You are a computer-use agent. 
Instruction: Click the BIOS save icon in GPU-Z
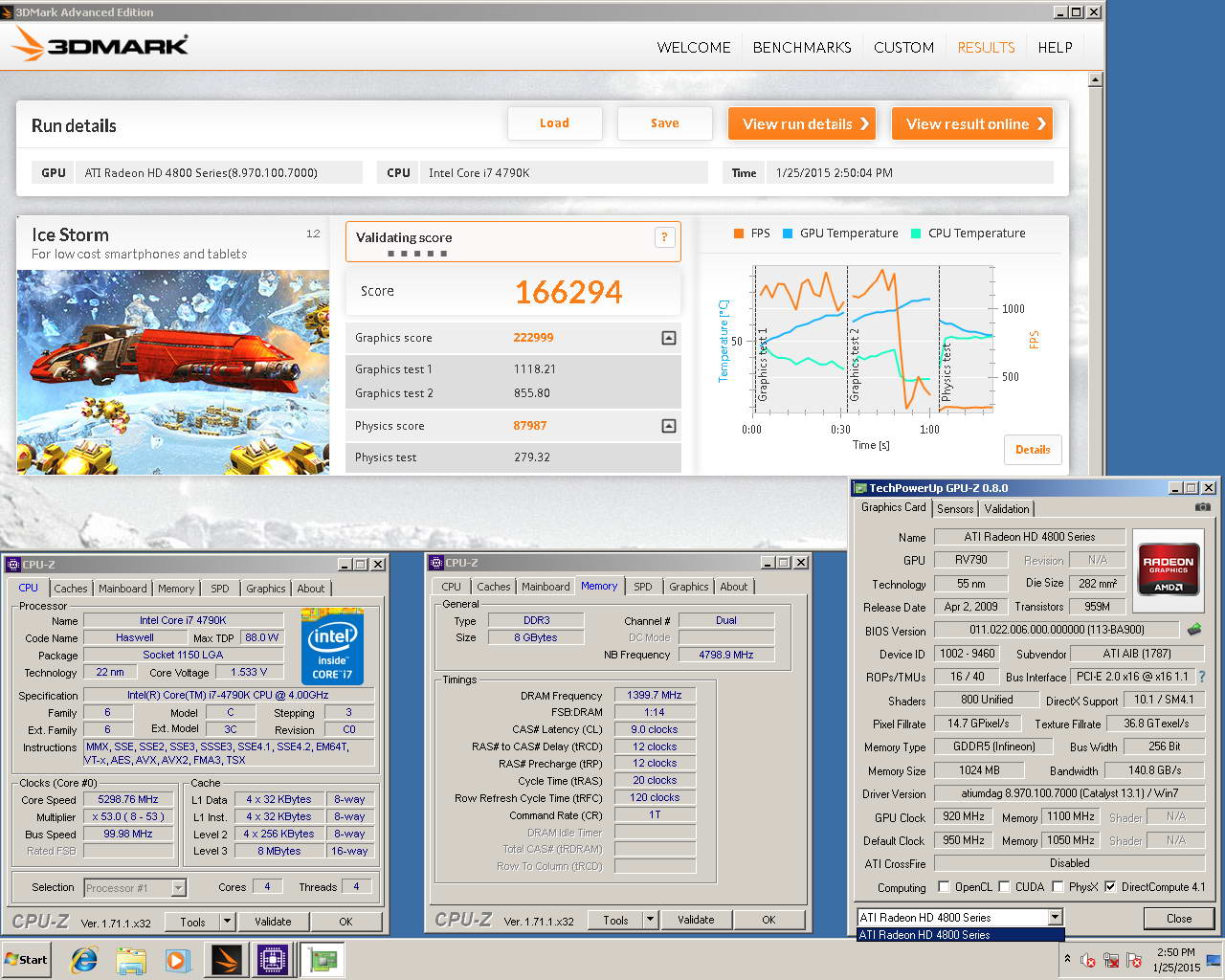pyautogui.click(x=1194, y=630)
